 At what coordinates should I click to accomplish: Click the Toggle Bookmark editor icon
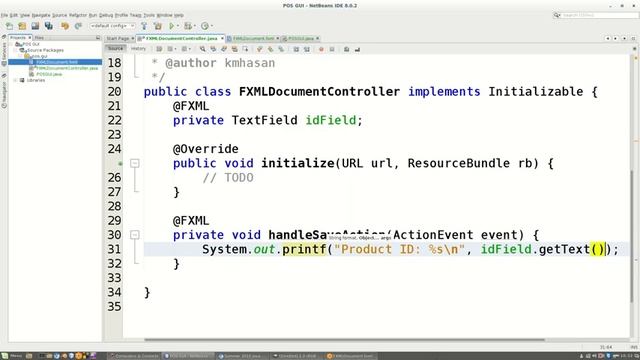click(x=281, y=49)
